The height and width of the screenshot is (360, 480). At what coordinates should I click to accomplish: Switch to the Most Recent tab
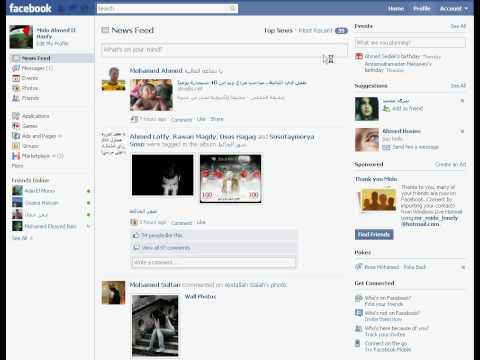[315, 31]
